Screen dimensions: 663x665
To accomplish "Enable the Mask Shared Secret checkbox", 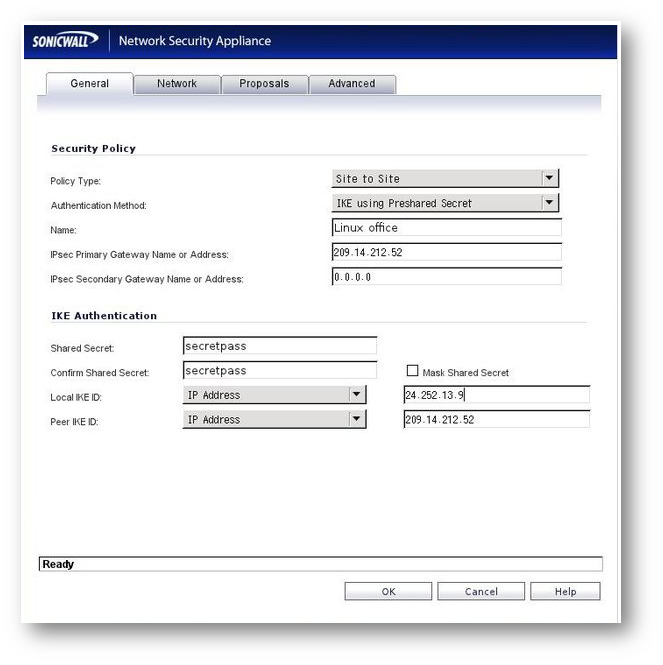I will pyautogui.click(x=412, y=371).
